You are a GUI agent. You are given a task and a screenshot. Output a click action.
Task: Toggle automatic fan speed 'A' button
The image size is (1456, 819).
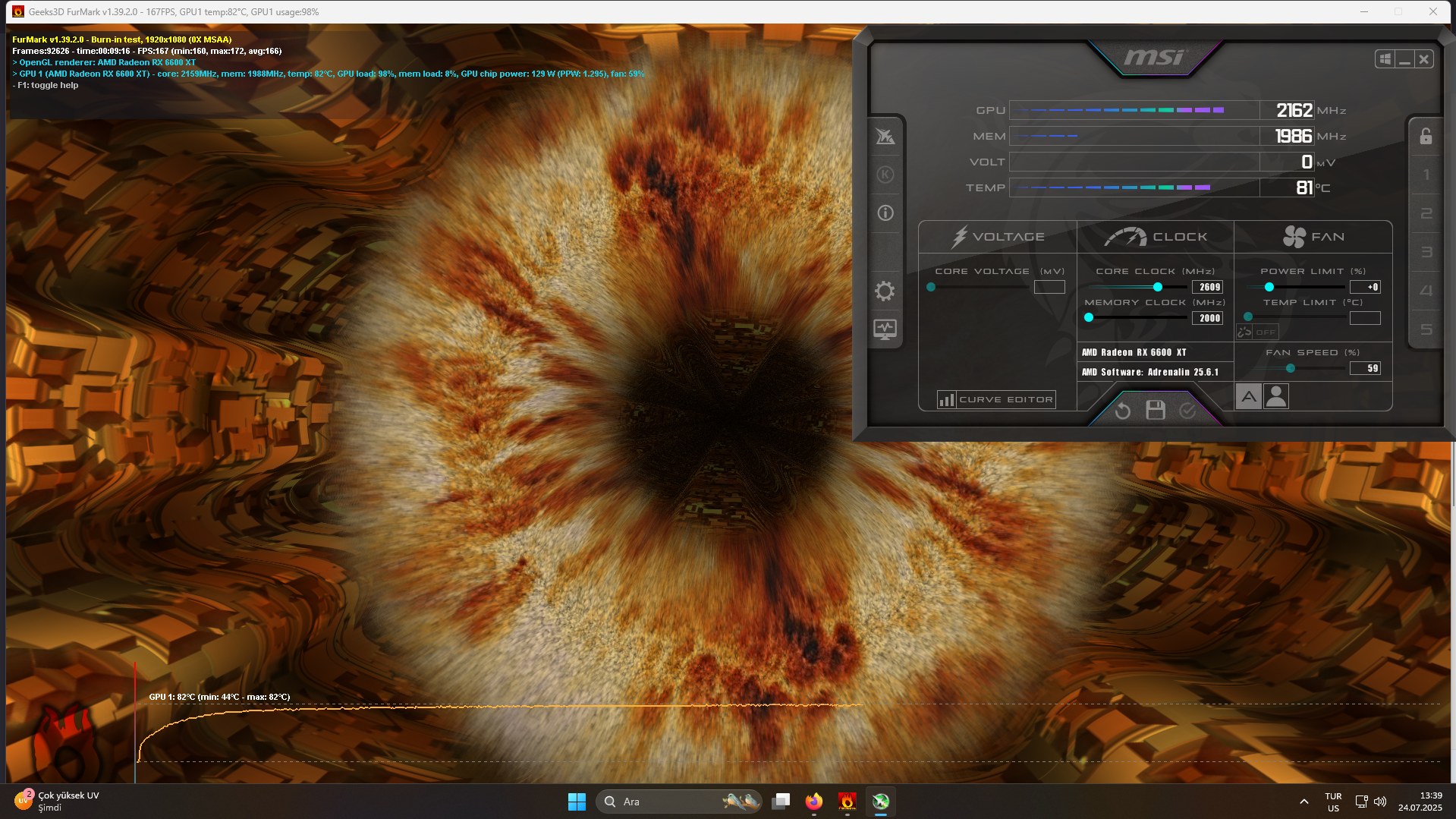(x=1249, y=396)
